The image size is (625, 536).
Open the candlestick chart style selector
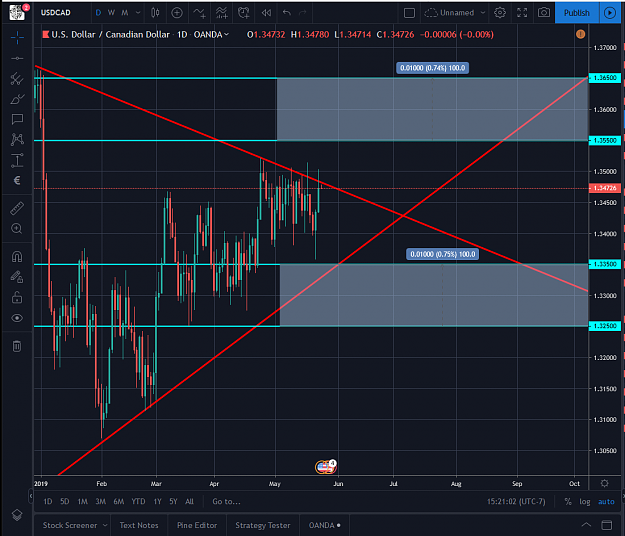pyautogui.click(x=155, y=13)
